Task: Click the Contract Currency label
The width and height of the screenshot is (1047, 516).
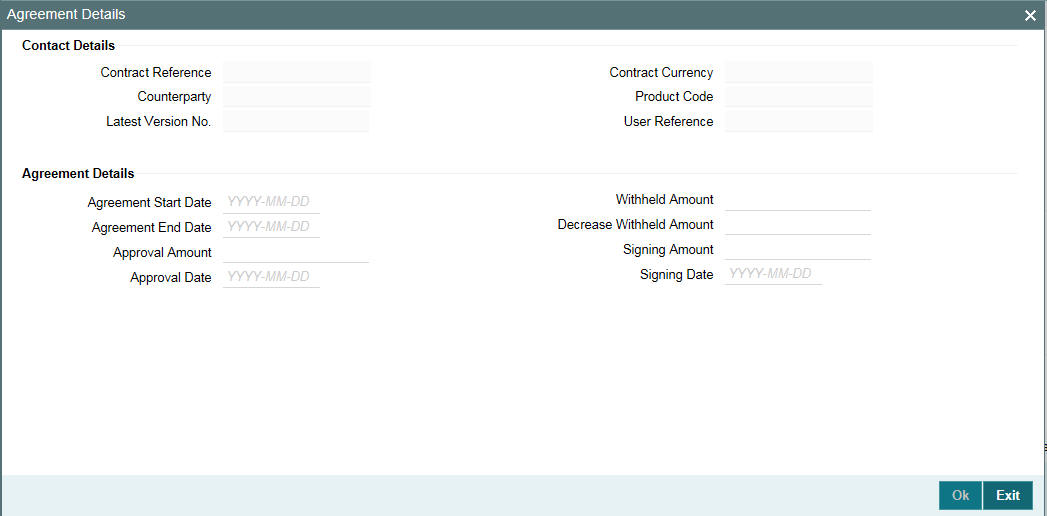Action: pyautogui.click(x=661, y=72)
